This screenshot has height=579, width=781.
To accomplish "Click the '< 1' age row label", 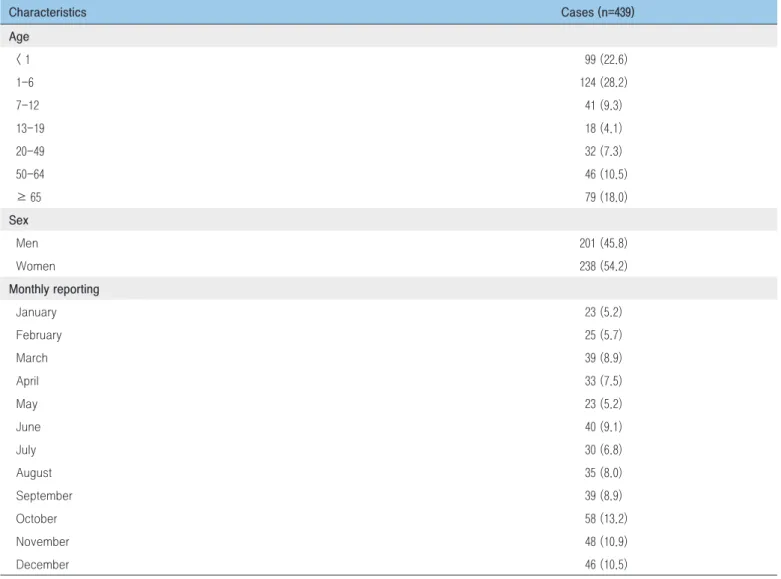I will (23, 60).
